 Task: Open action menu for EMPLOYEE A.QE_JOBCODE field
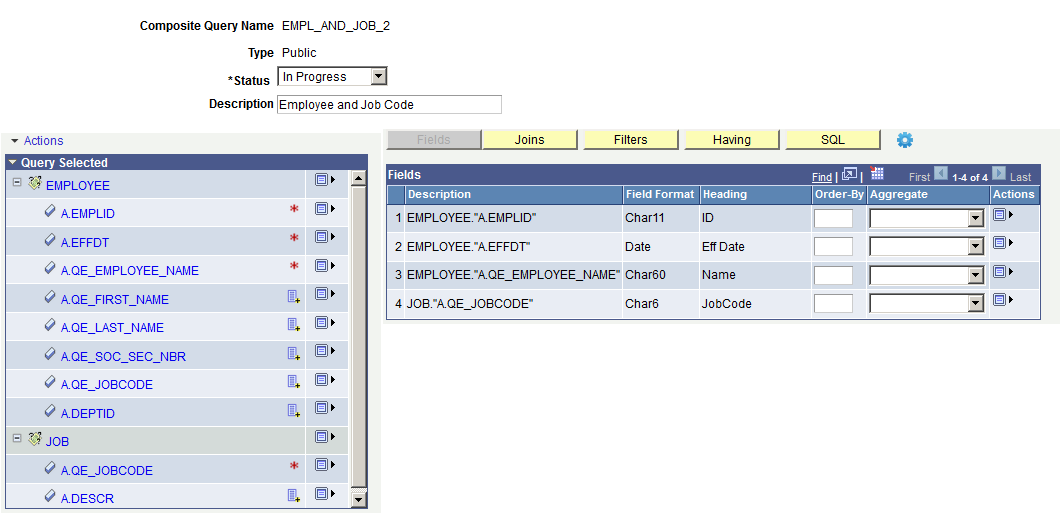click(x=325, y=379)
